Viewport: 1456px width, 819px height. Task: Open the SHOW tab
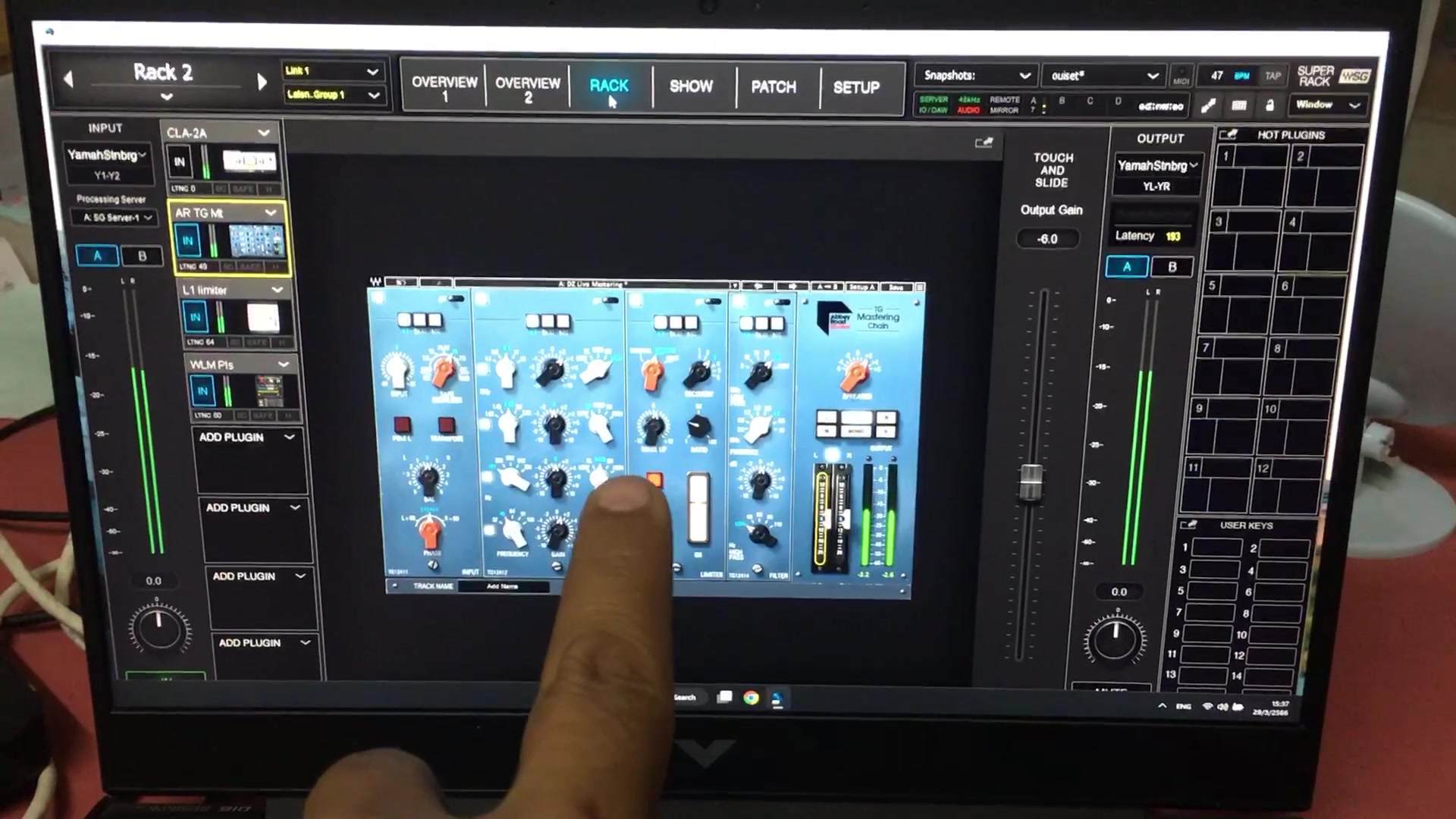691,86
